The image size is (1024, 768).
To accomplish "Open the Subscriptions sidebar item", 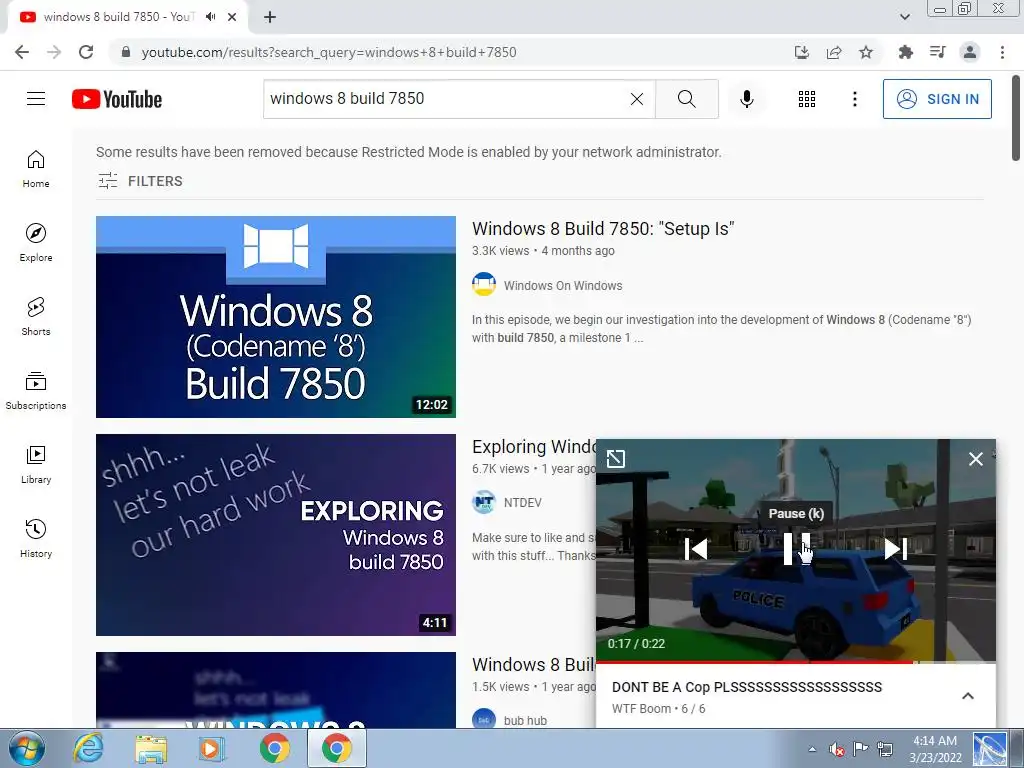I will tap(36, 391).
